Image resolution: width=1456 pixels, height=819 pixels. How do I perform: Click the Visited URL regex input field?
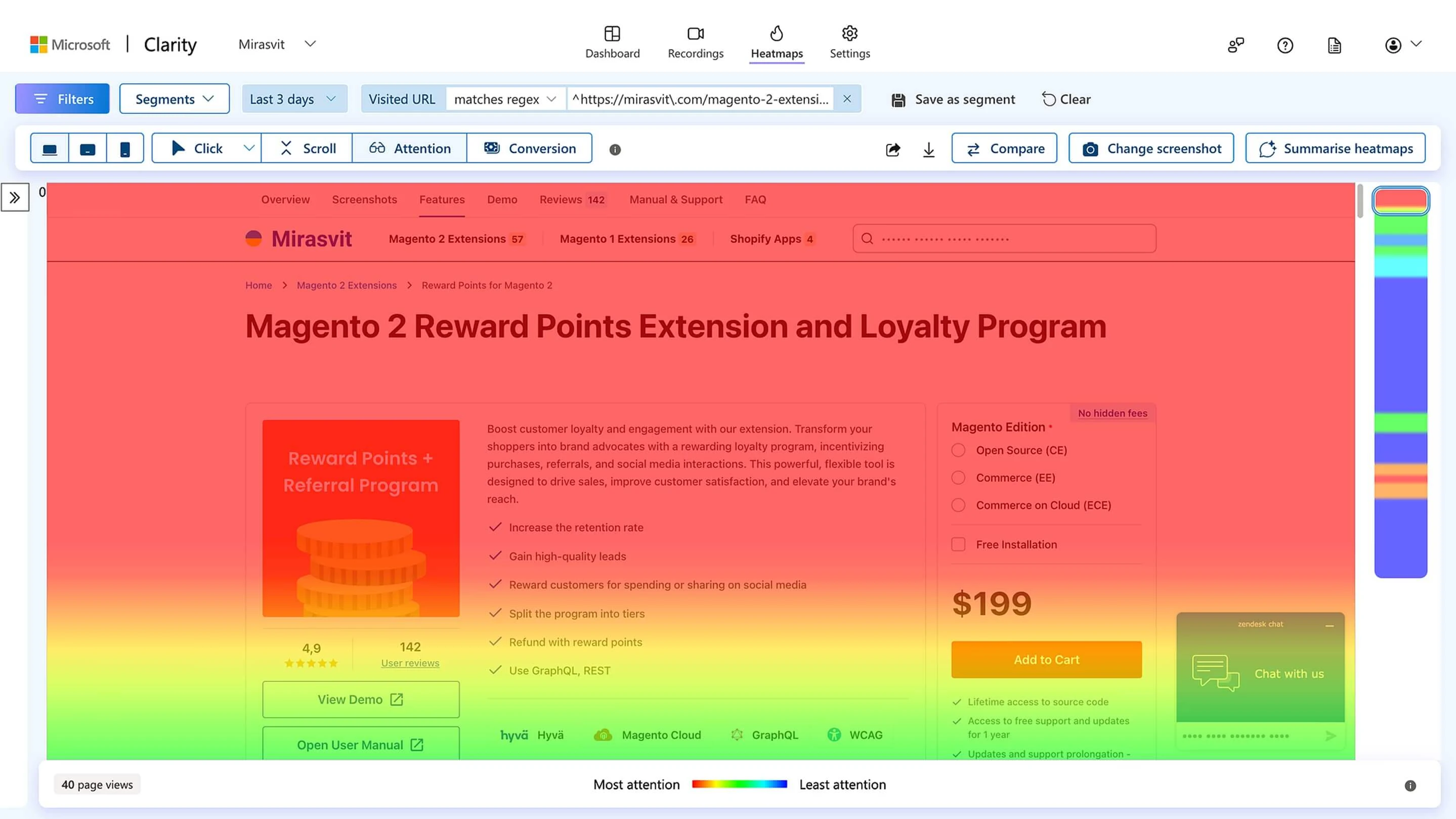tap(701, 98)
